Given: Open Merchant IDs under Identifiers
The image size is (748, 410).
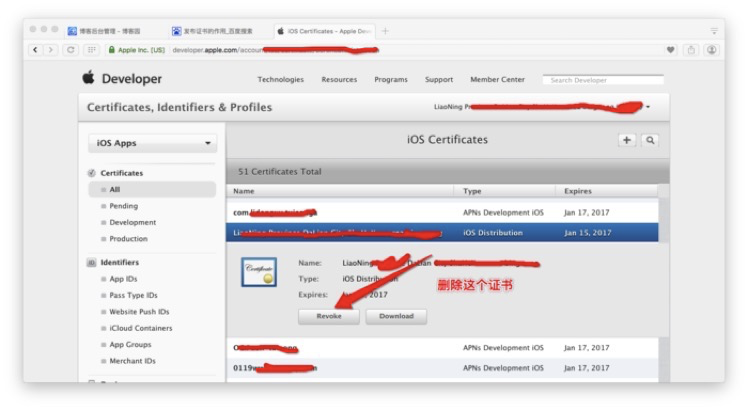Looking at the screenshot, I should pos(132,361).
